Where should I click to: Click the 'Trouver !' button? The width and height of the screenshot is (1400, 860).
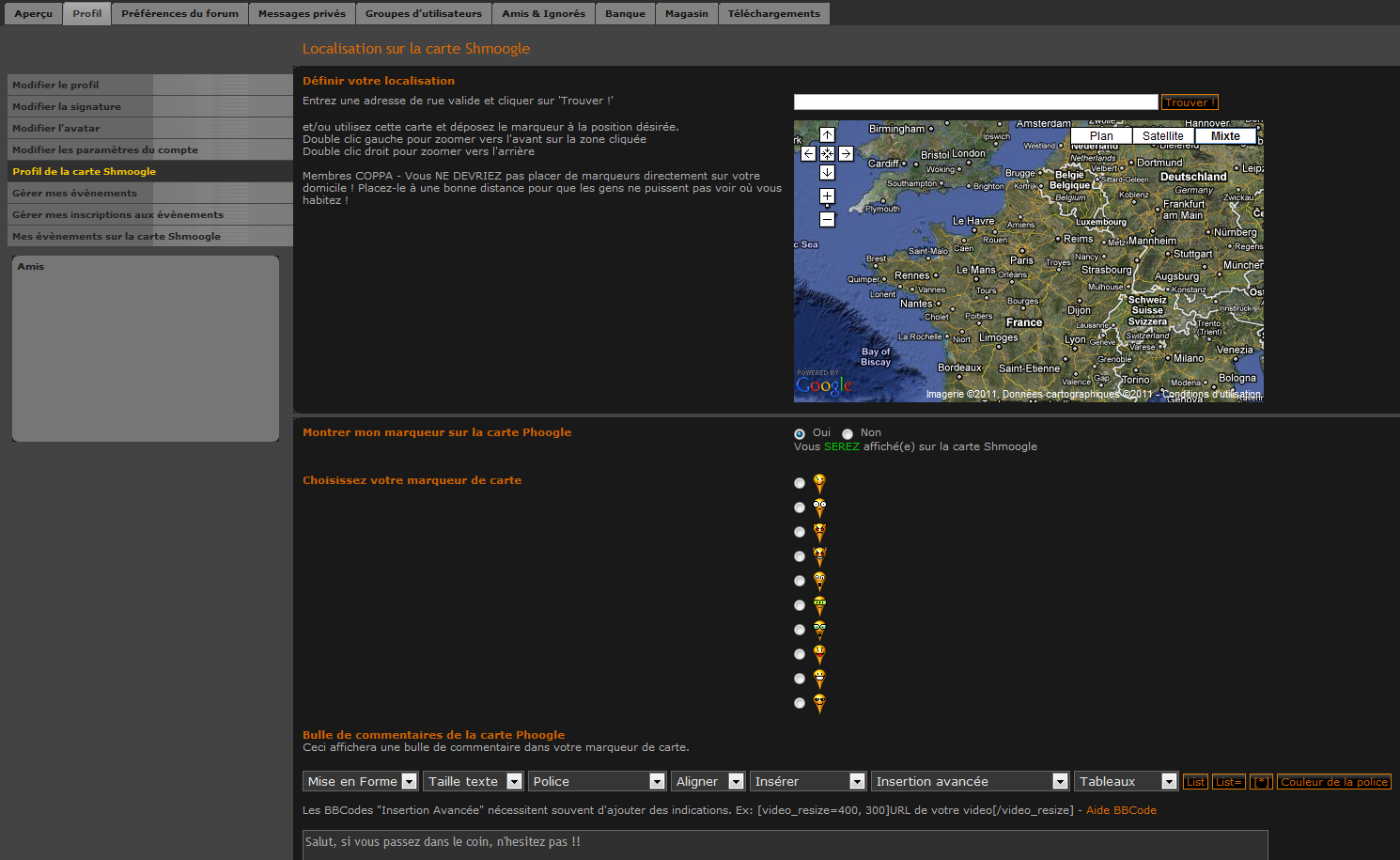click(1190, 102)
